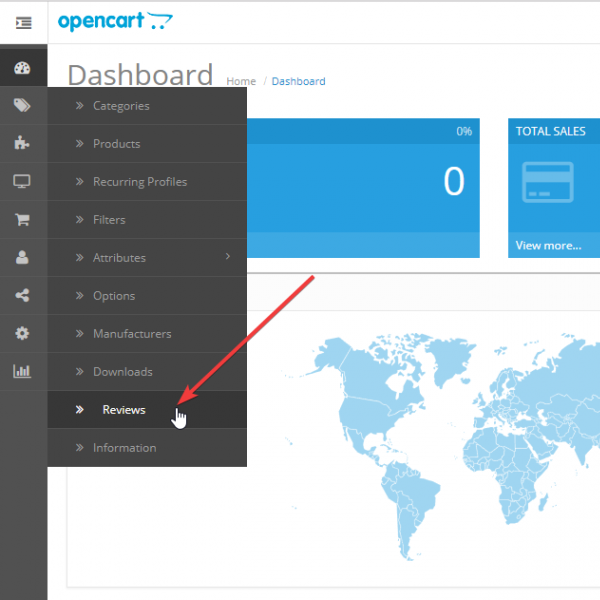Click the OpenCart logo
Image resolution: width=600 pixels, height=600 pixels.
coord(114,21)
